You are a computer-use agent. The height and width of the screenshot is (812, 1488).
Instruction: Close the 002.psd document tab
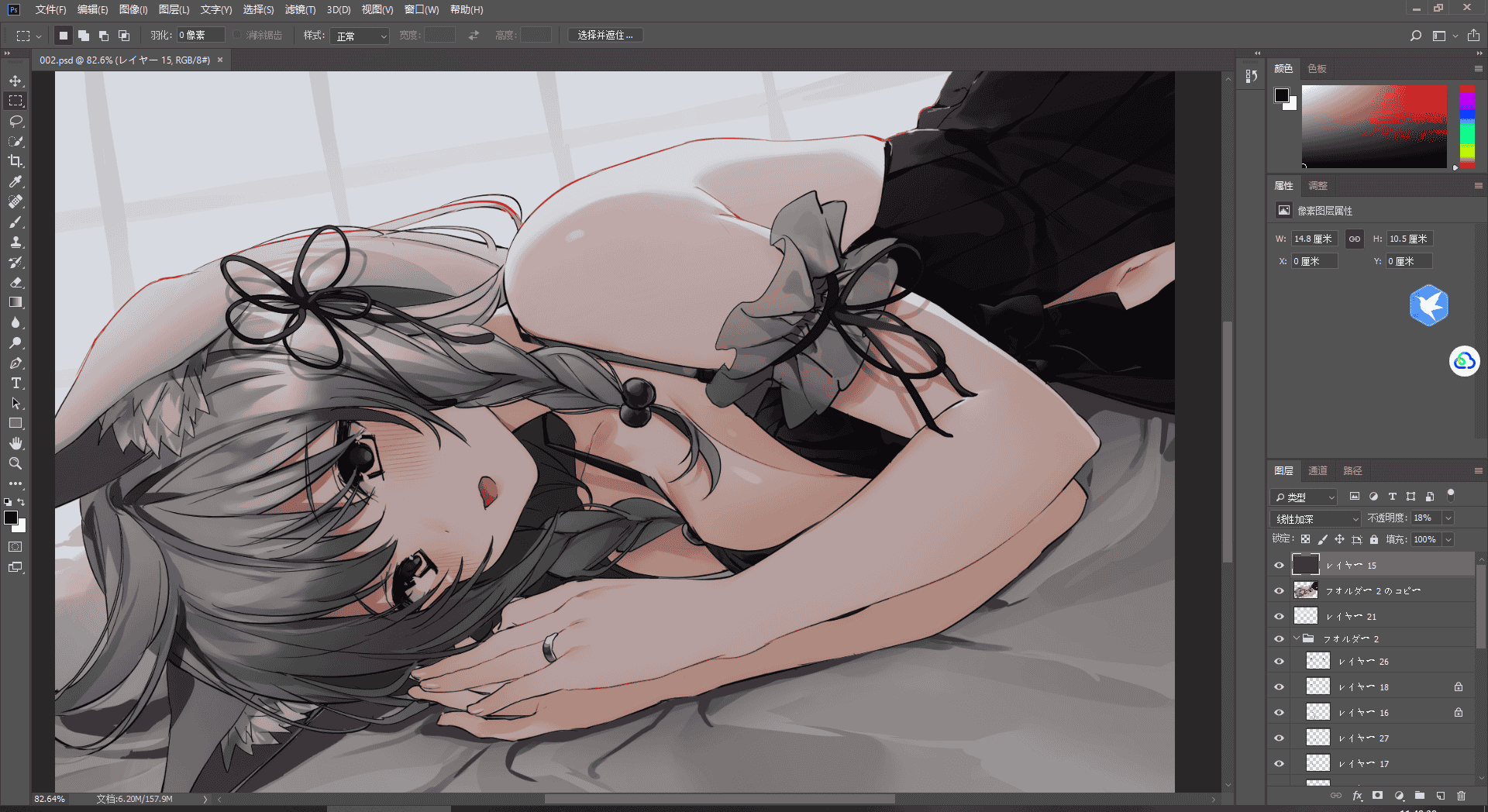click(x=220, y=60)
